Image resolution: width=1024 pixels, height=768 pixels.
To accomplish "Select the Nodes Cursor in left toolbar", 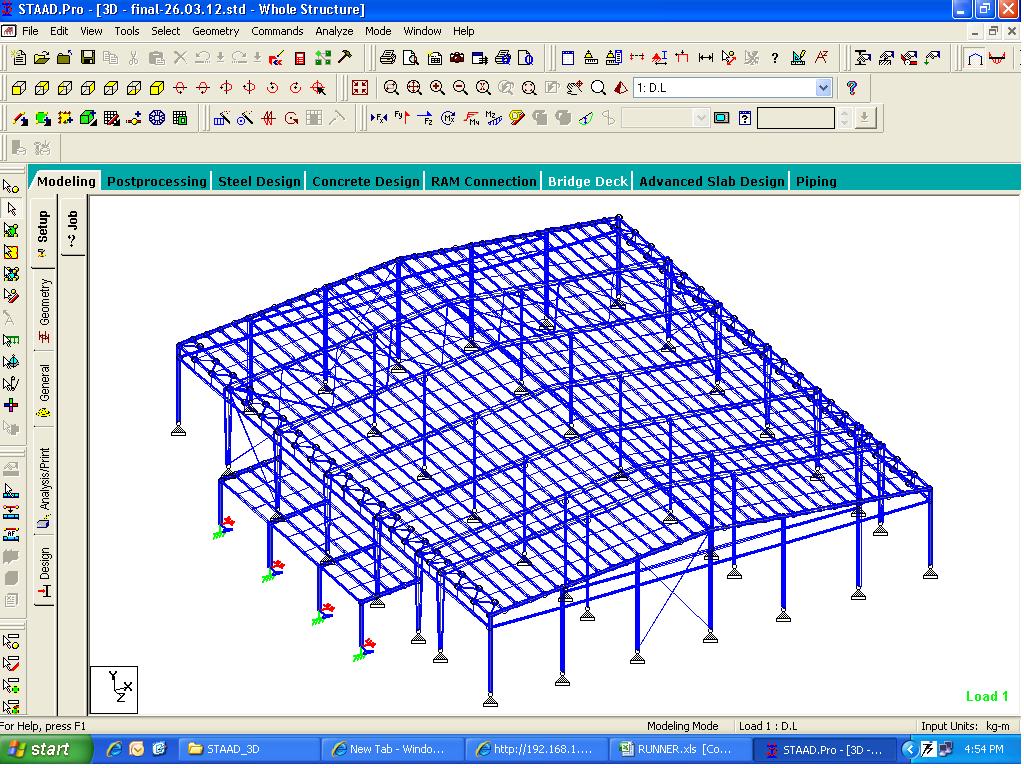I will tap(11, 186).
